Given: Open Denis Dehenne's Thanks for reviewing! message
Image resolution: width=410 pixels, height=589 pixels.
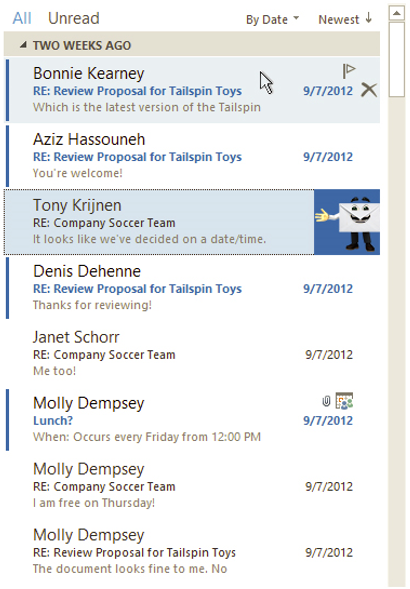Looking at the screenshot, I should [193, 288].
